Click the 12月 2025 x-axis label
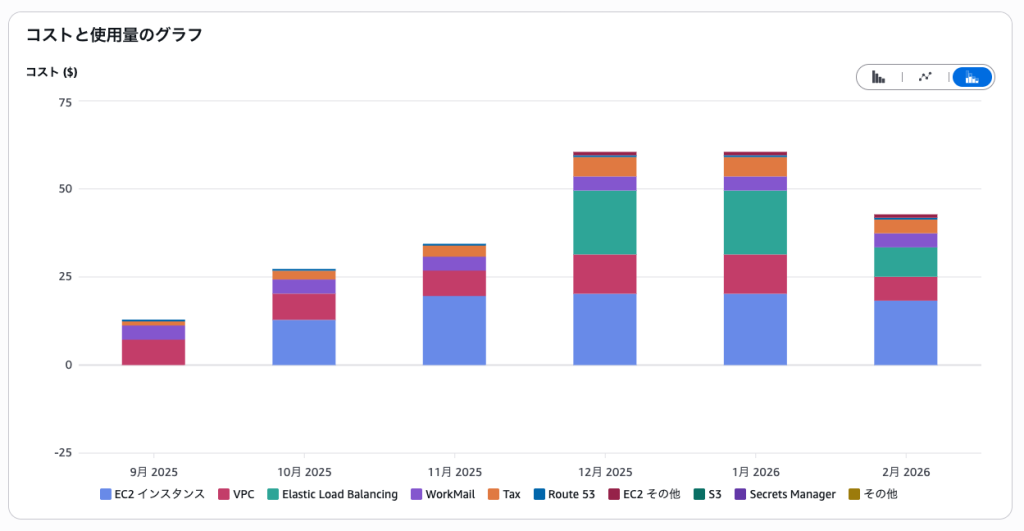Image resolution: width=1024 pixels, height=531 pixels. 605,472
